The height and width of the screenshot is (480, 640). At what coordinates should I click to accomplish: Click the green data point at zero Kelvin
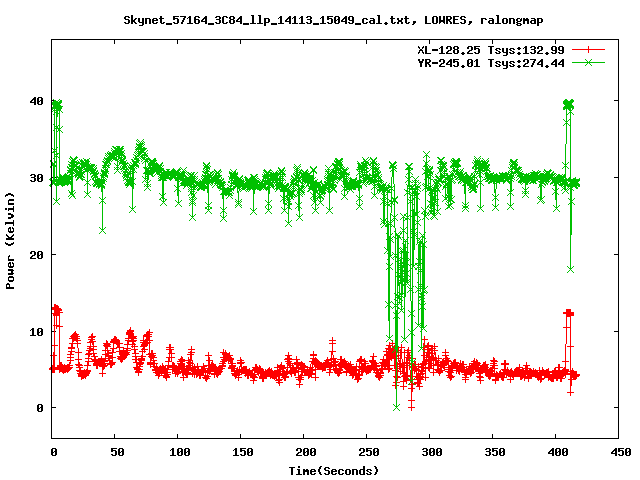point(396,407)
